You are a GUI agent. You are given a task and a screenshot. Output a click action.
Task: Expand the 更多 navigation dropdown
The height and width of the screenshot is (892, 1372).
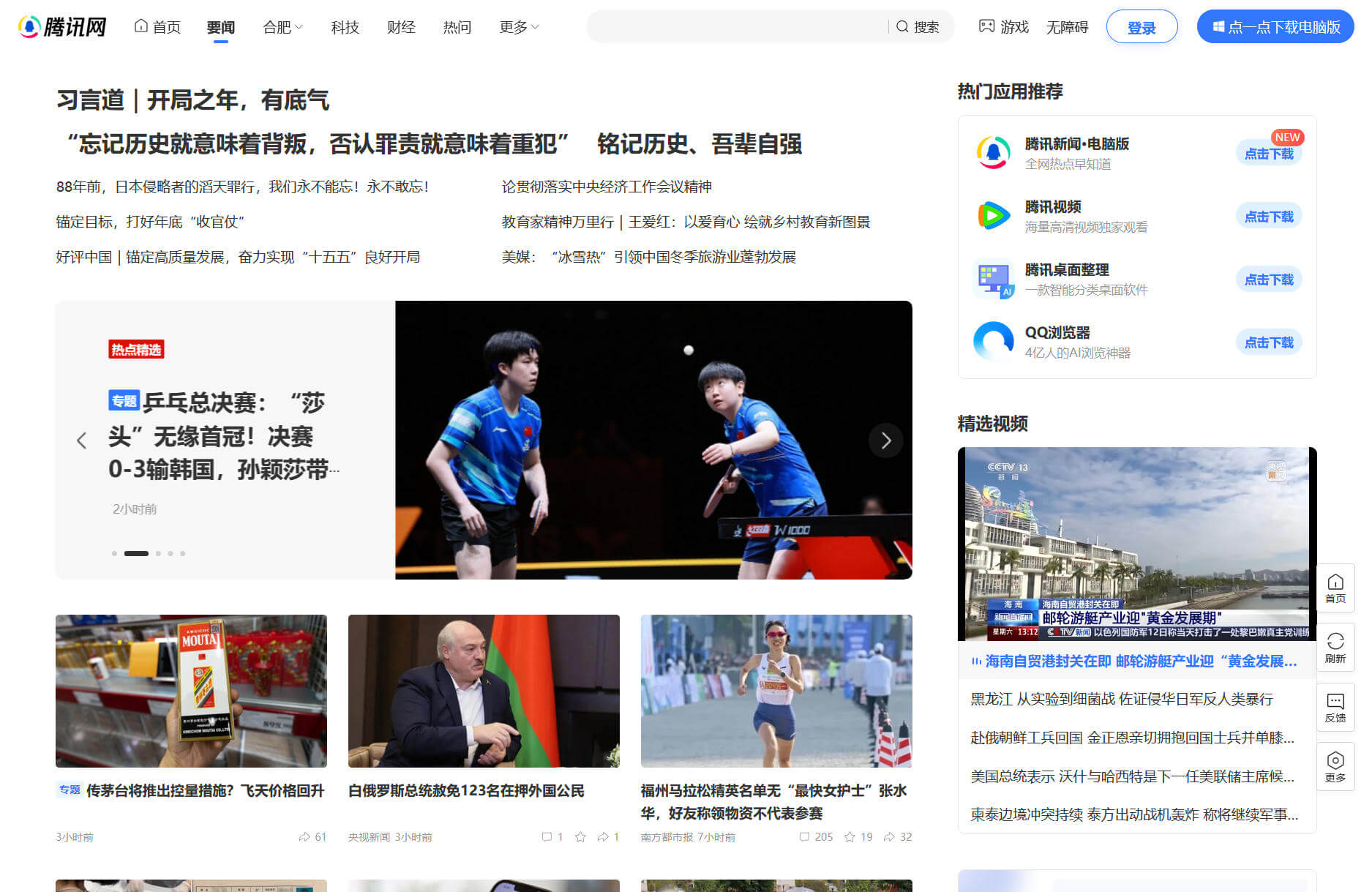[519, 27]
